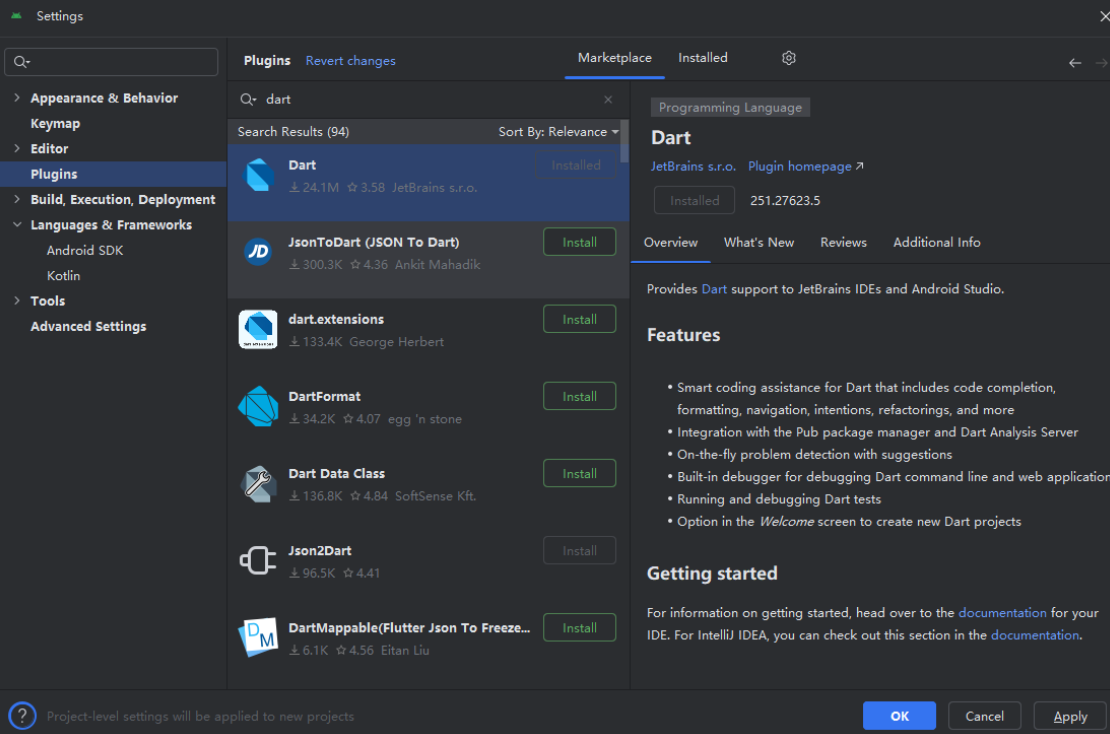This screenshot has height=734, width=1110.
Task: Expand Appearance & Behavior section
Action: tap(17, 98)
